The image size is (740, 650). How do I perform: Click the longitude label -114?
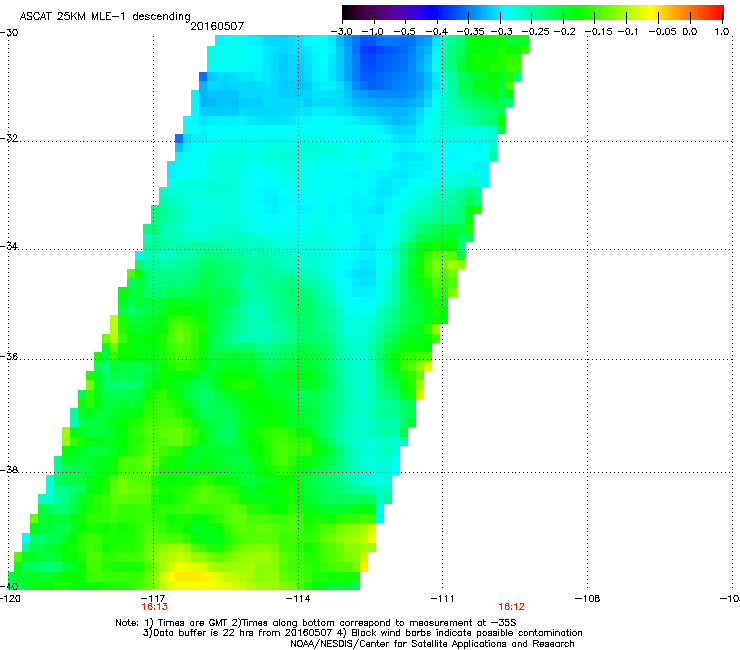click(298, 599)
